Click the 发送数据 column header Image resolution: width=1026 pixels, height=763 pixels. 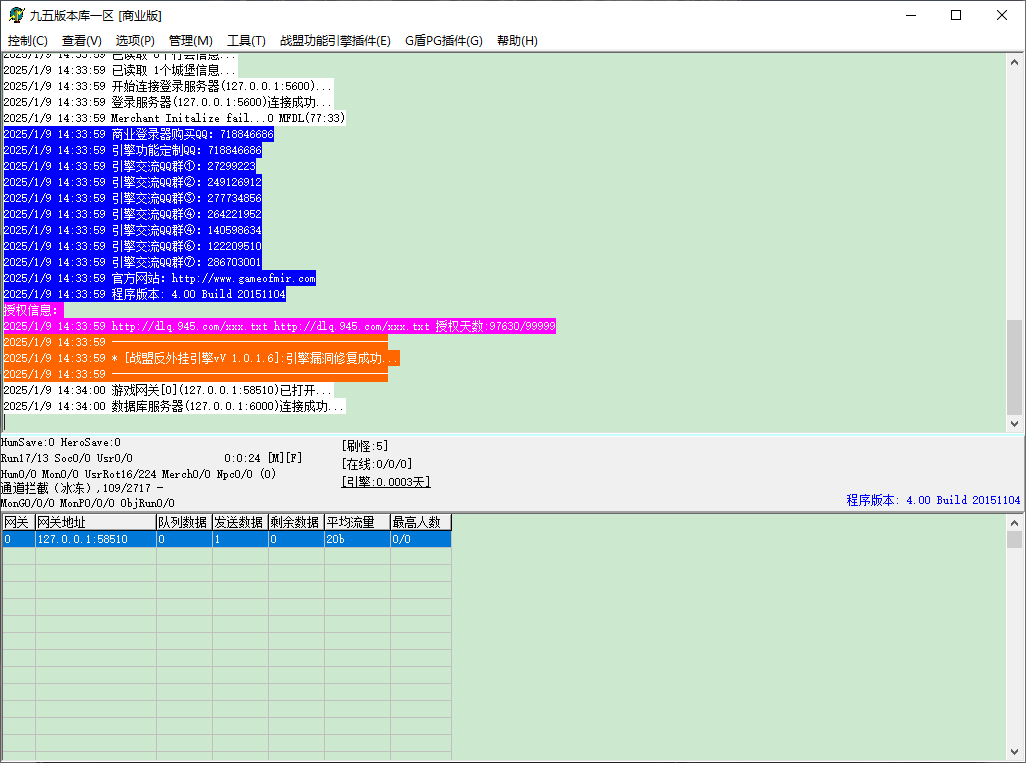[x=240, y=522]
